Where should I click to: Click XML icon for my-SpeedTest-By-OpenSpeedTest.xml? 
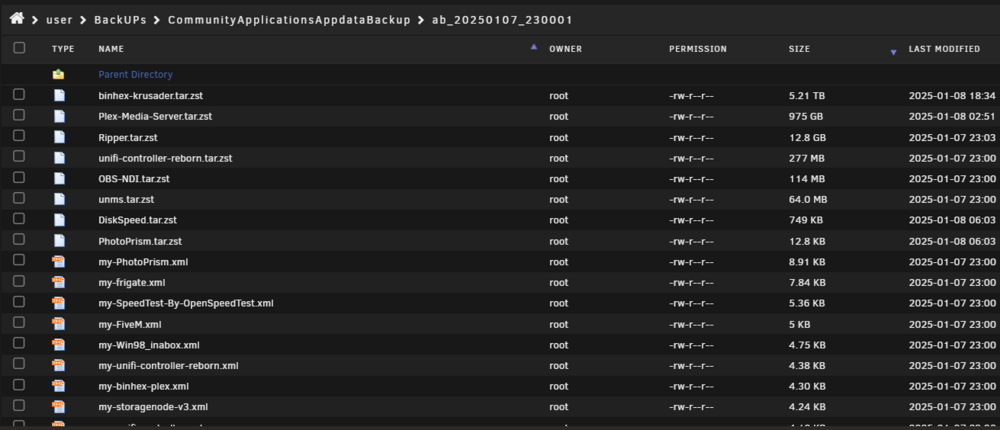point(59,303)
